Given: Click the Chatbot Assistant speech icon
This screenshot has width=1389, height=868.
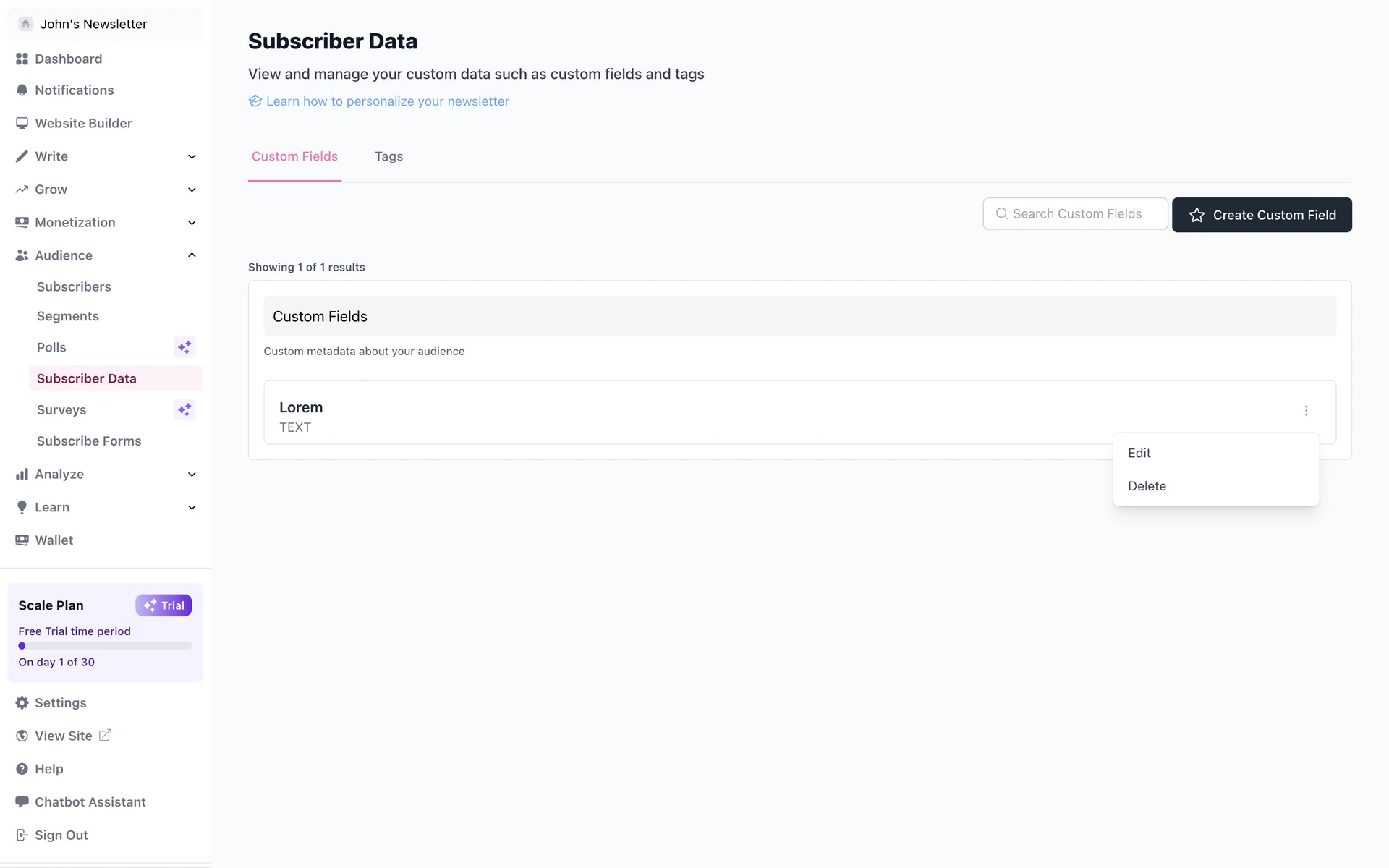Looking at the screenshot, I should (22, 801).
